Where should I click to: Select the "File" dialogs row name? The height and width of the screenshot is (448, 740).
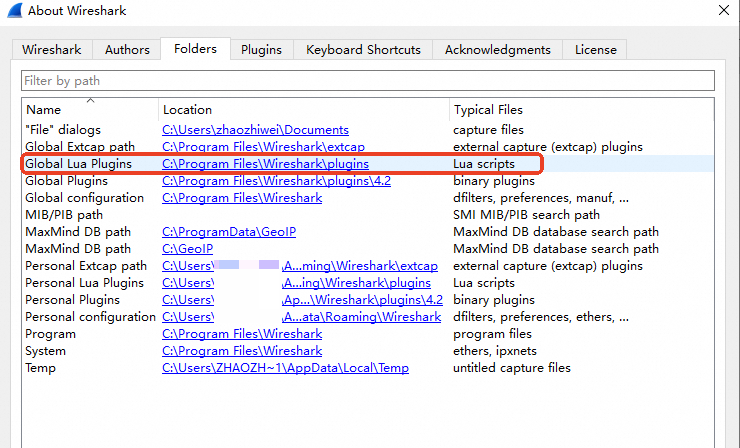coord(63,130)
